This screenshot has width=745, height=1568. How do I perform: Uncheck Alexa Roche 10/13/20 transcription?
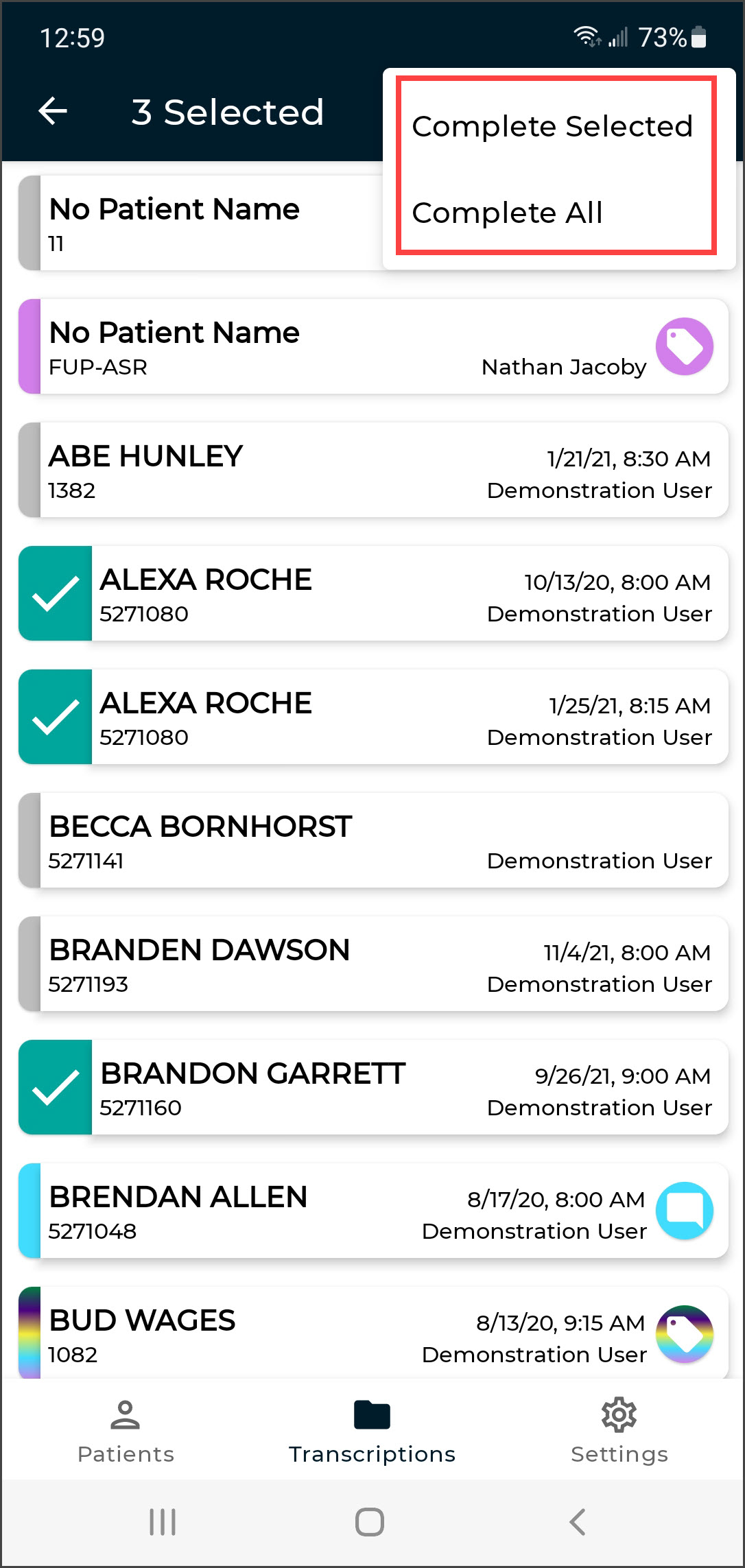click(56, 593)
